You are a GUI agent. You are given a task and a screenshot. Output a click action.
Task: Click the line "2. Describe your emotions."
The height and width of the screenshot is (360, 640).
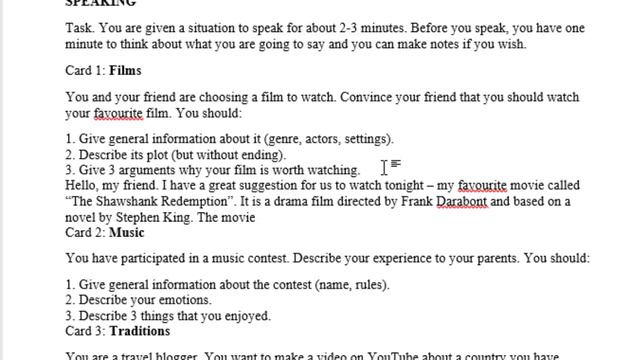click(x=138, y=300)
